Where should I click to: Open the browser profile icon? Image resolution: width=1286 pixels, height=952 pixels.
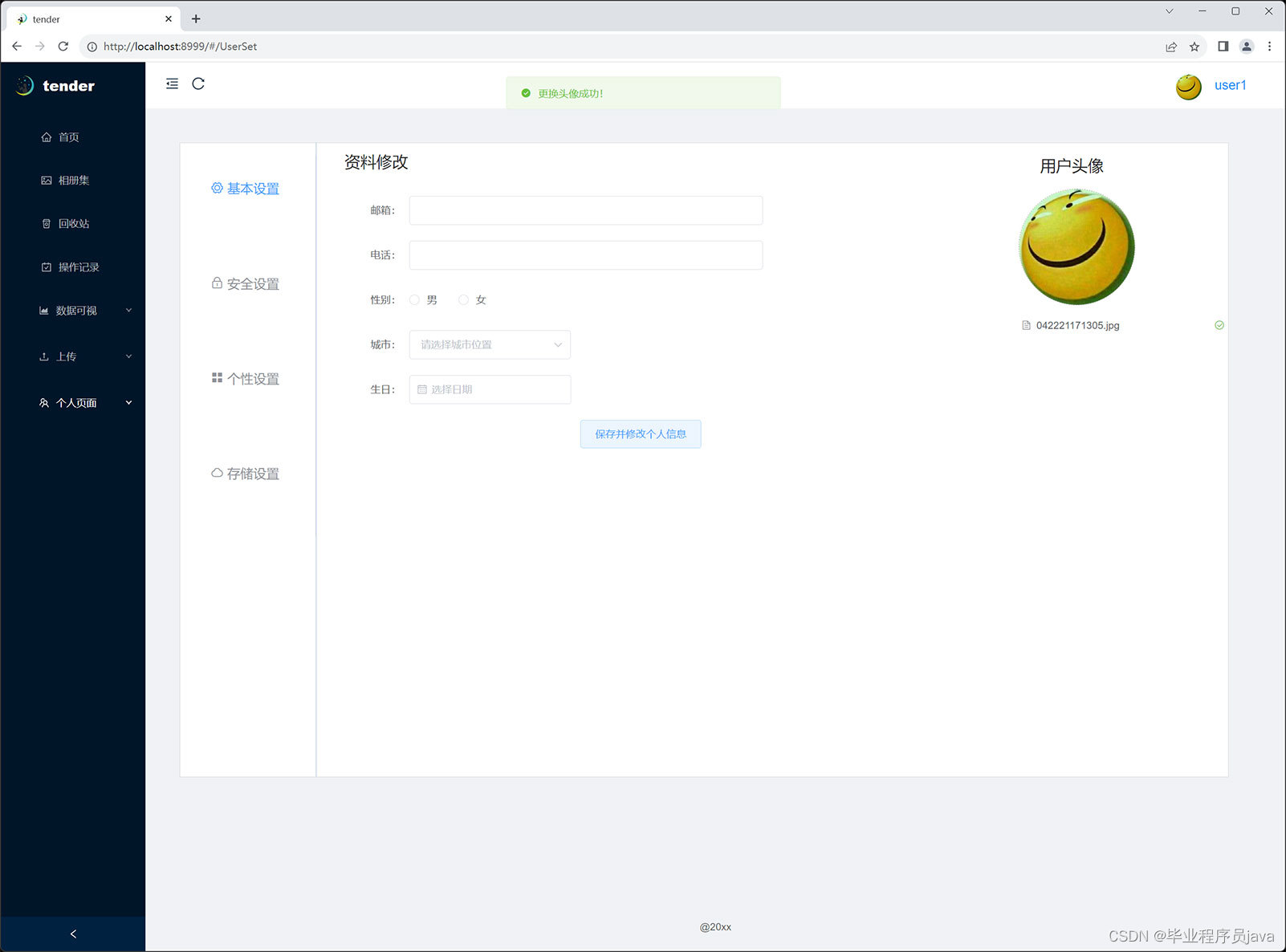coord(1247,47)
